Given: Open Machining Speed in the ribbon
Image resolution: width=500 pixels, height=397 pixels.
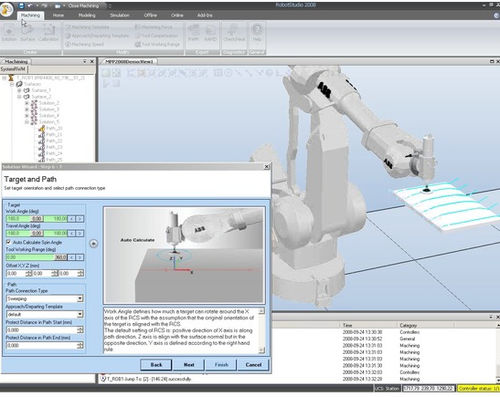Looking at the screenshot, I should (84, 44).
